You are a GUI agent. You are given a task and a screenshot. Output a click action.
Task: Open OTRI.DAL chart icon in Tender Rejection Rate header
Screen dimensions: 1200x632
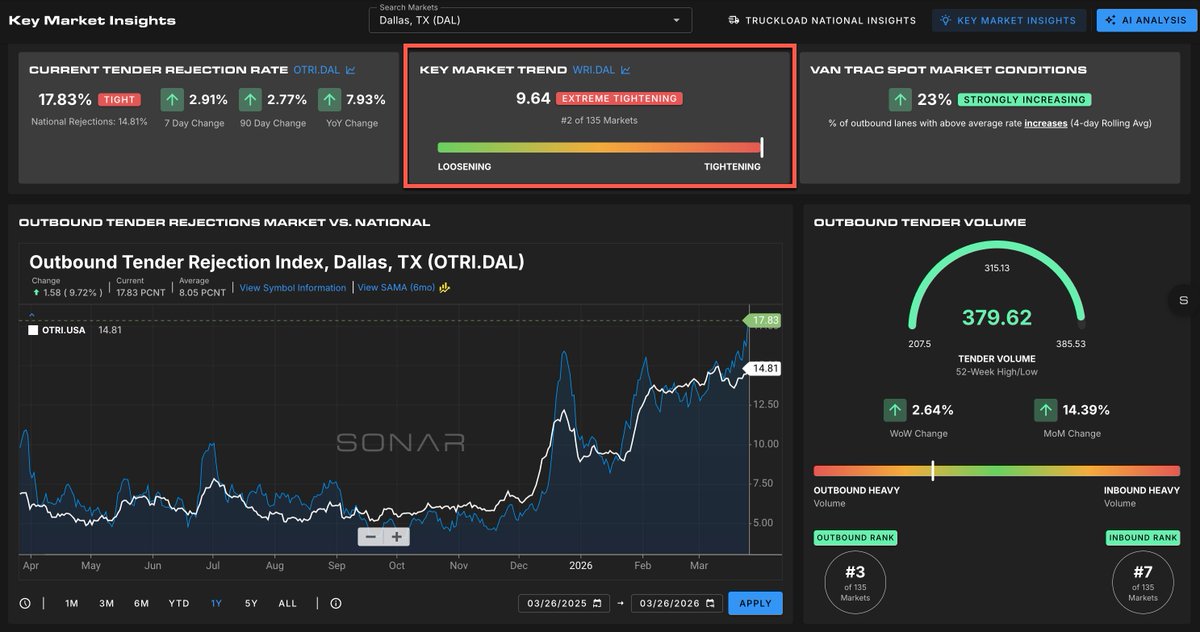[x=350, y=70]
